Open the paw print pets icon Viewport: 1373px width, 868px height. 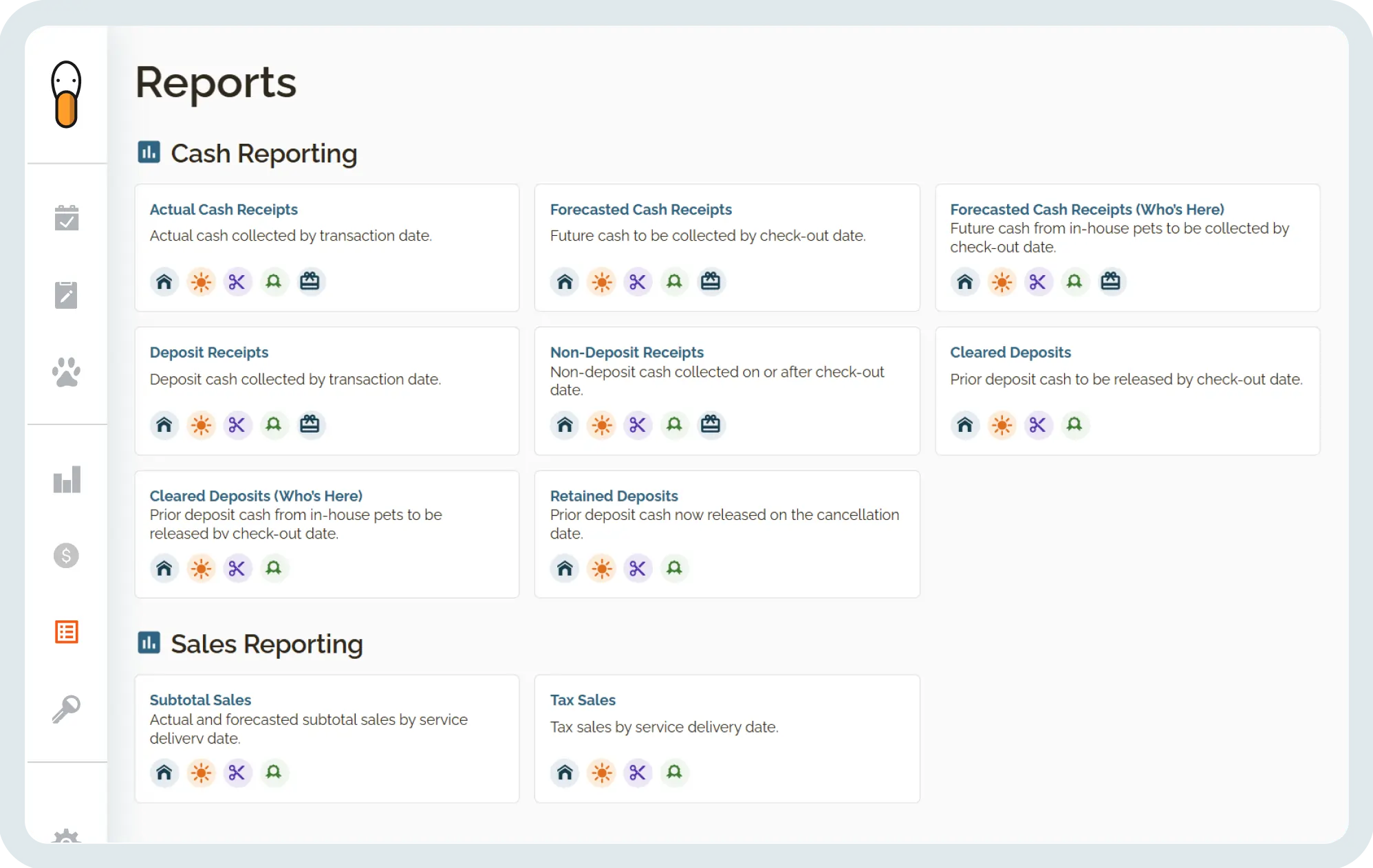coord(67,372)
